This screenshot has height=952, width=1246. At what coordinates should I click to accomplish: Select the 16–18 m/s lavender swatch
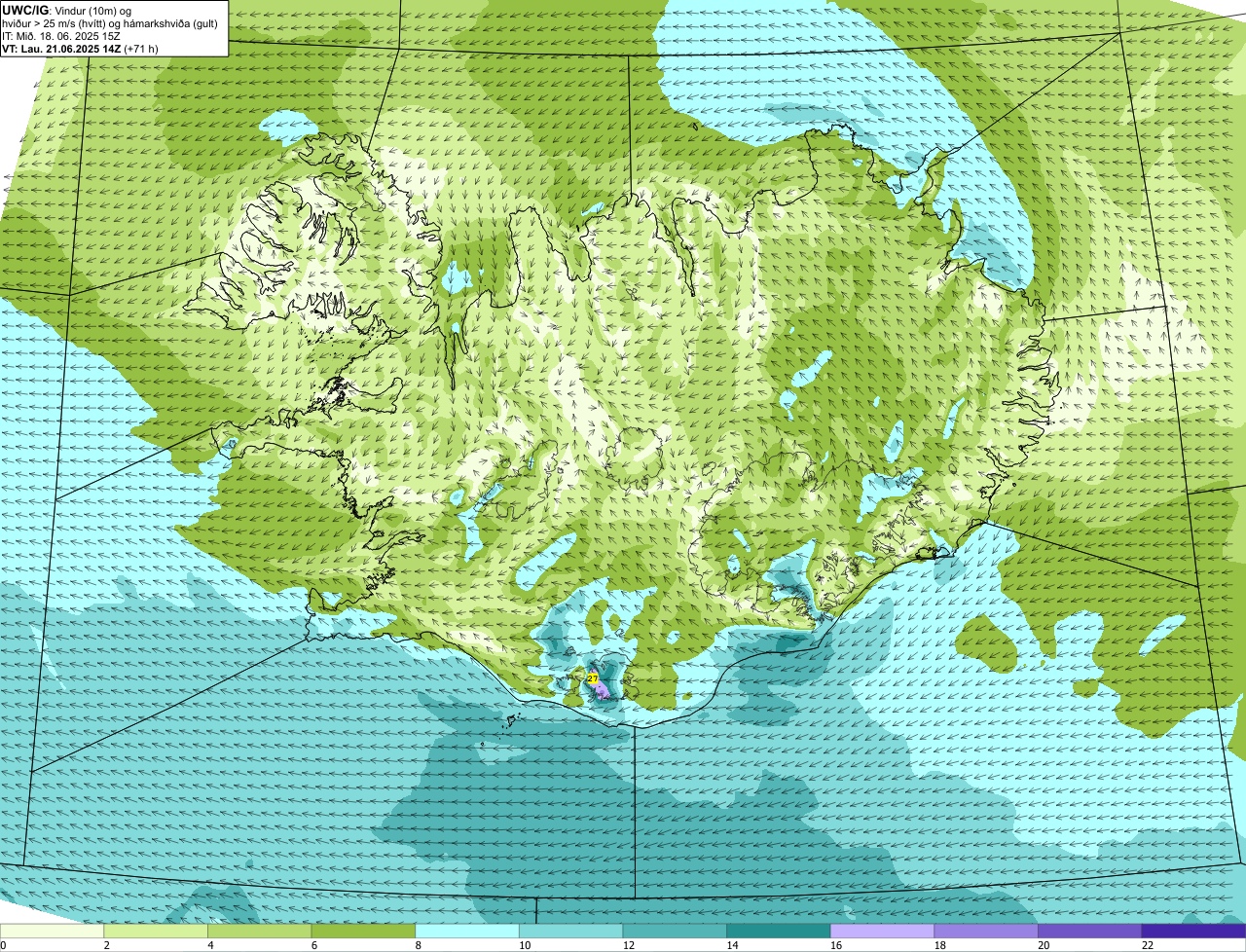tap(882, 931)
